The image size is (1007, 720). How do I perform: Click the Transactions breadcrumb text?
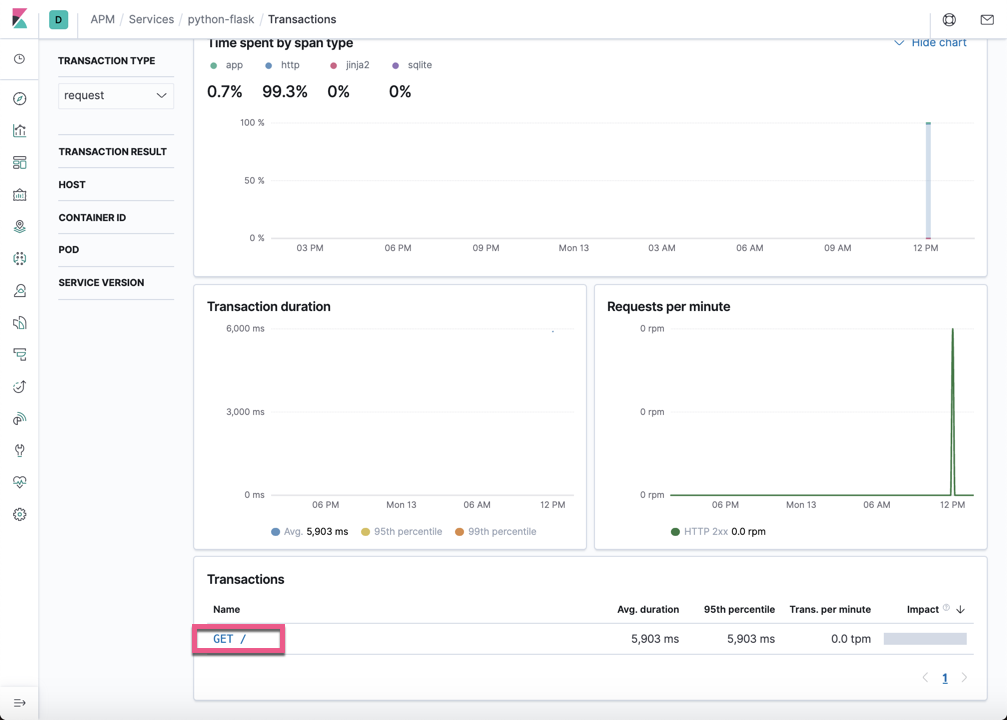[x=302, y=19]
